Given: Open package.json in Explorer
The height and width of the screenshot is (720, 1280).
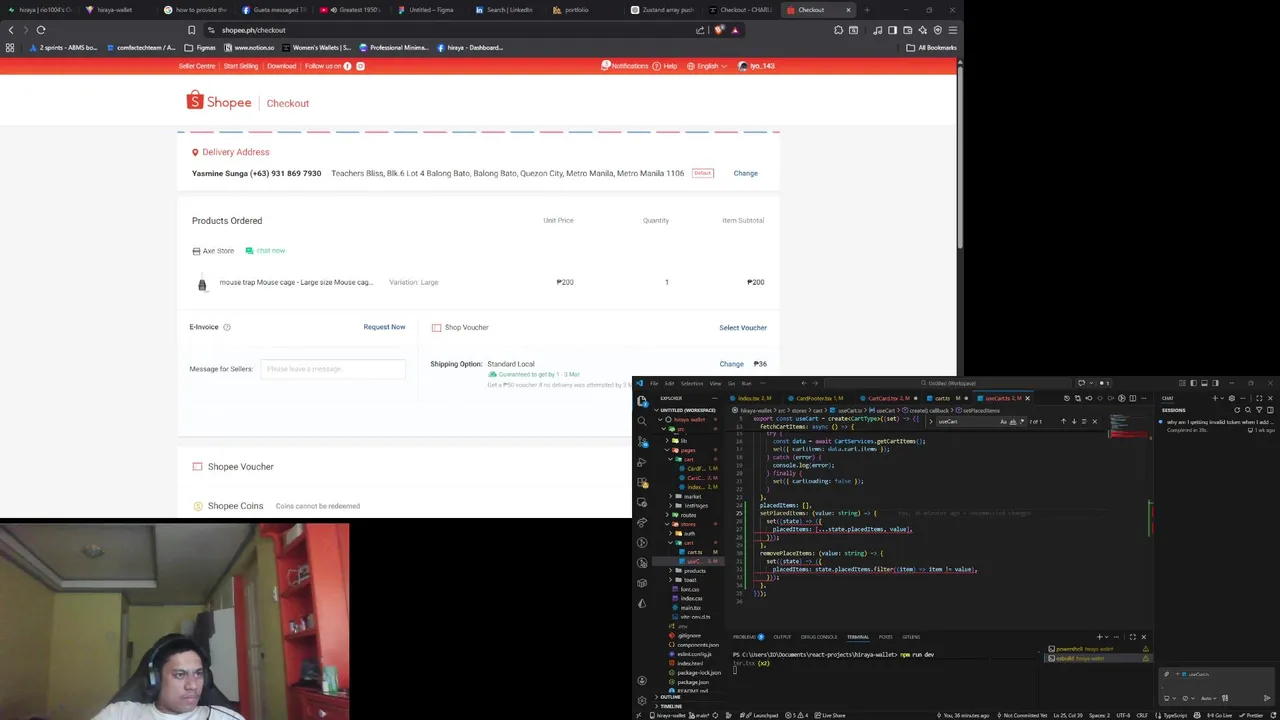Looking at the screenshot, I should [x=691, y=682].
